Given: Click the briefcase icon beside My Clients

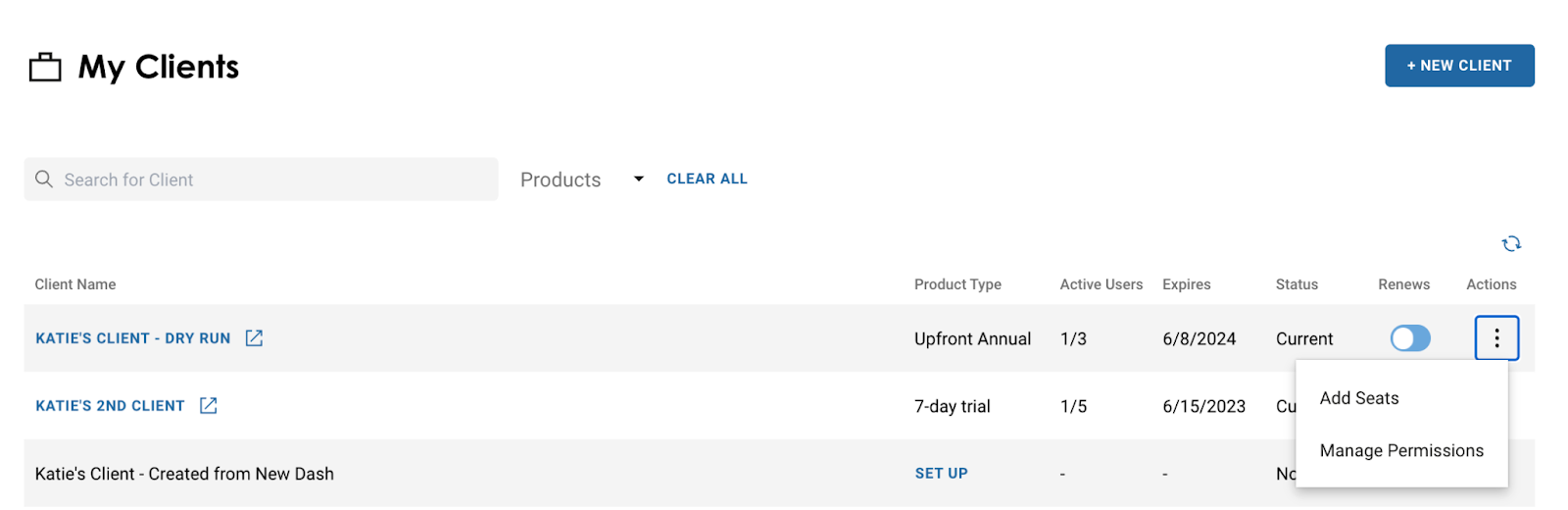Looking at the screenshot, I should click(45, 68).
